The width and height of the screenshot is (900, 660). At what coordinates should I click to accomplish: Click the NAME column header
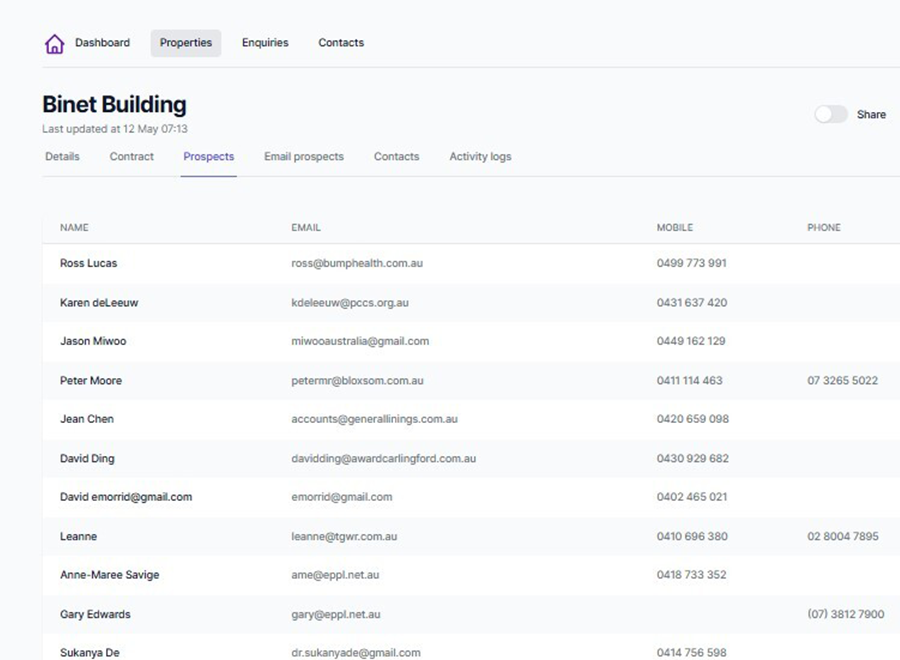pyautogui.click(x=74, y=228)
